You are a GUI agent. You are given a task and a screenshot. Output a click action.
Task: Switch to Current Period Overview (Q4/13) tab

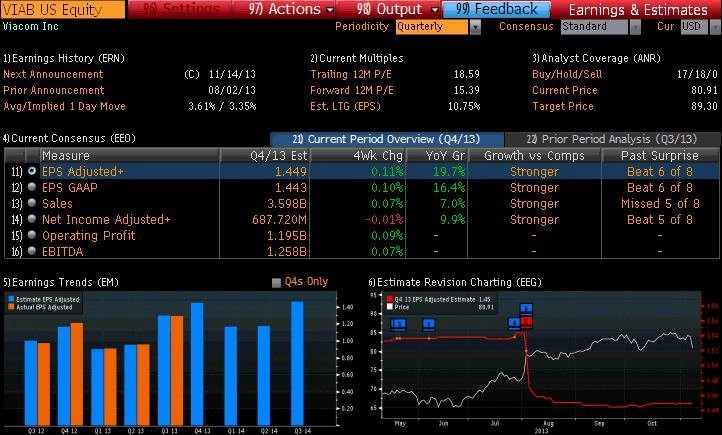click(x=387, y=139)
